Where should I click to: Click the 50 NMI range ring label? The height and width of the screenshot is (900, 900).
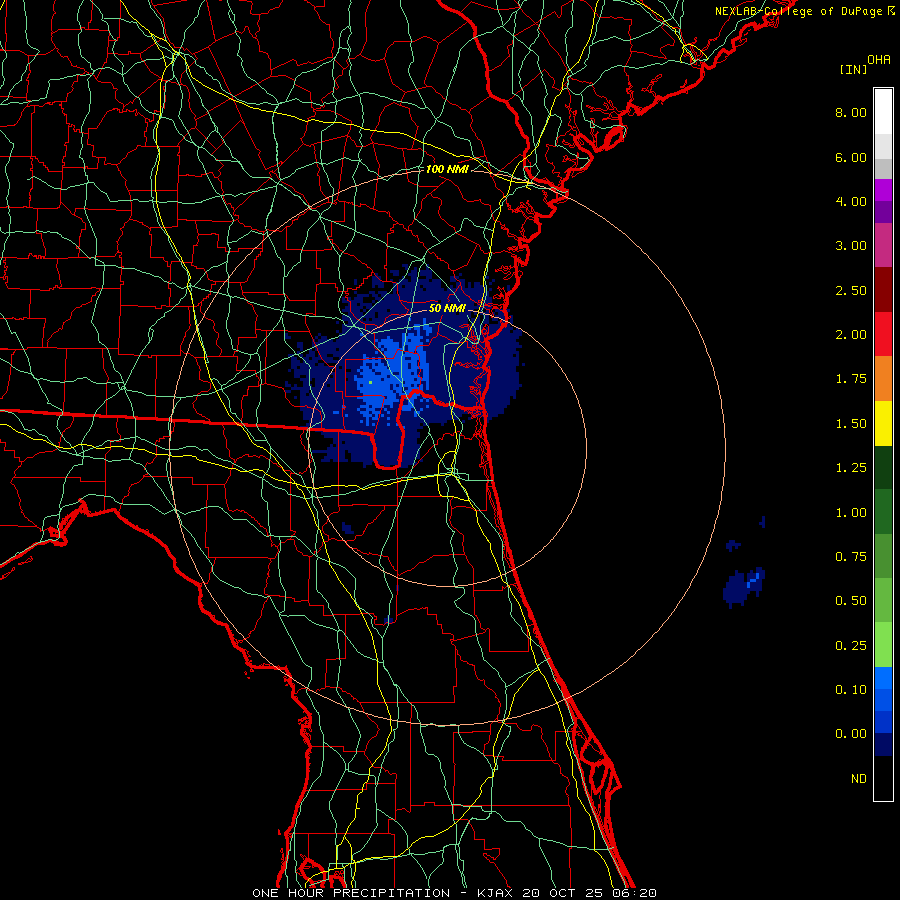tap(447, 308)
